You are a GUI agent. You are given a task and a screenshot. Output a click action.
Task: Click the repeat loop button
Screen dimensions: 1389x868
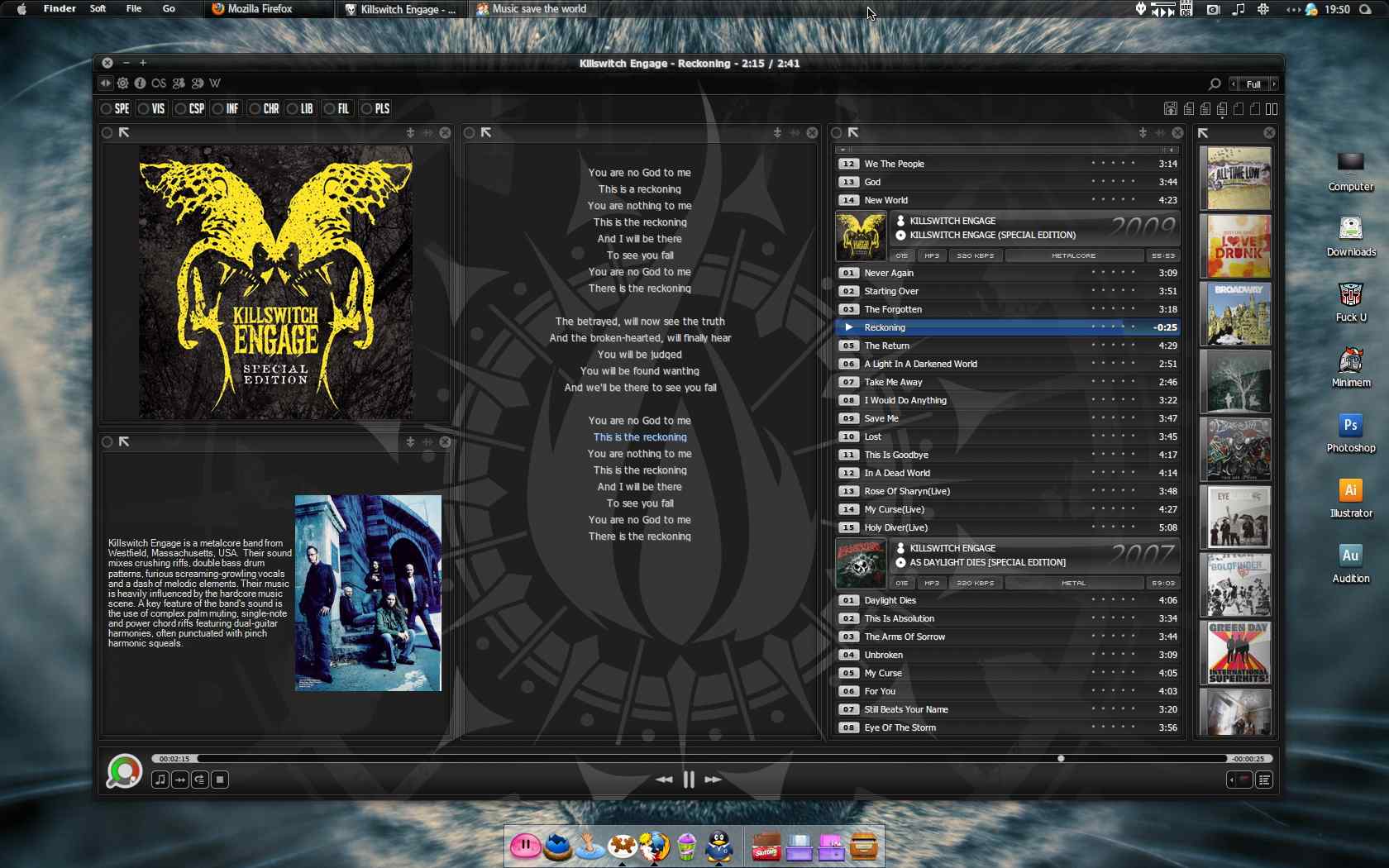[x=200, y=780]
